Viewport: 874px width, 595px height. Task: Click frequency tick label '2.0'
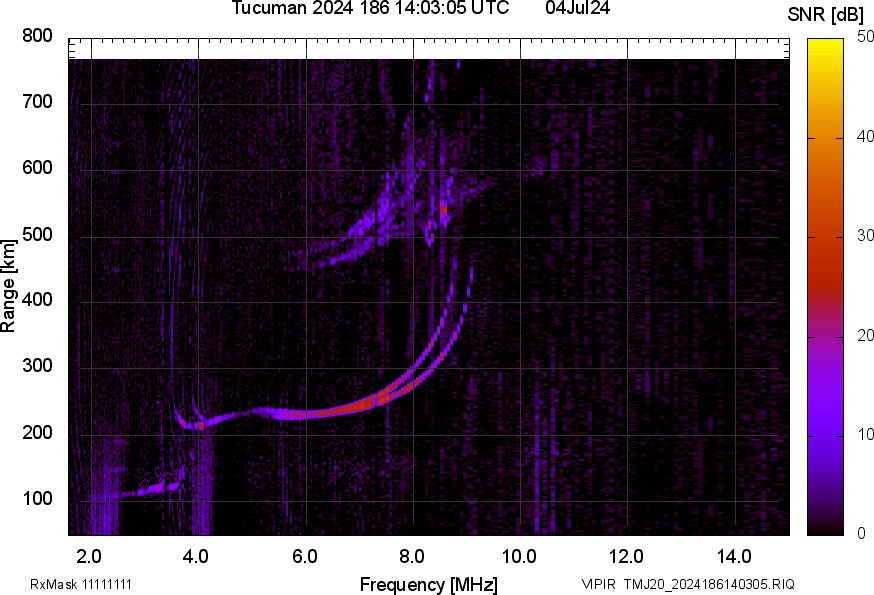point(89,557)
